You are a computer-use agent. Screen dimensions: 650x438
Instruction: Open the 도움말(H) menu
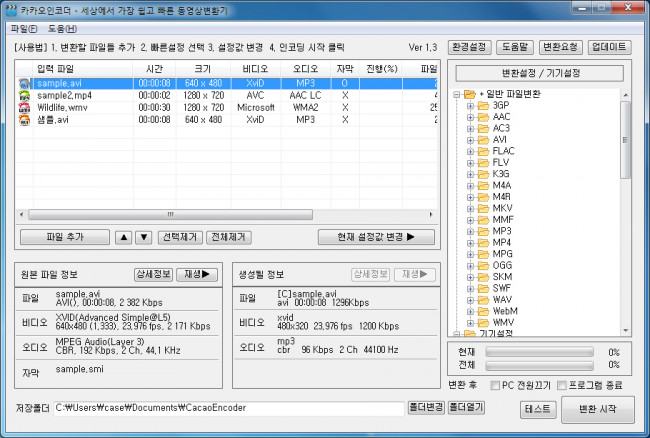click(x=61, y=28)
